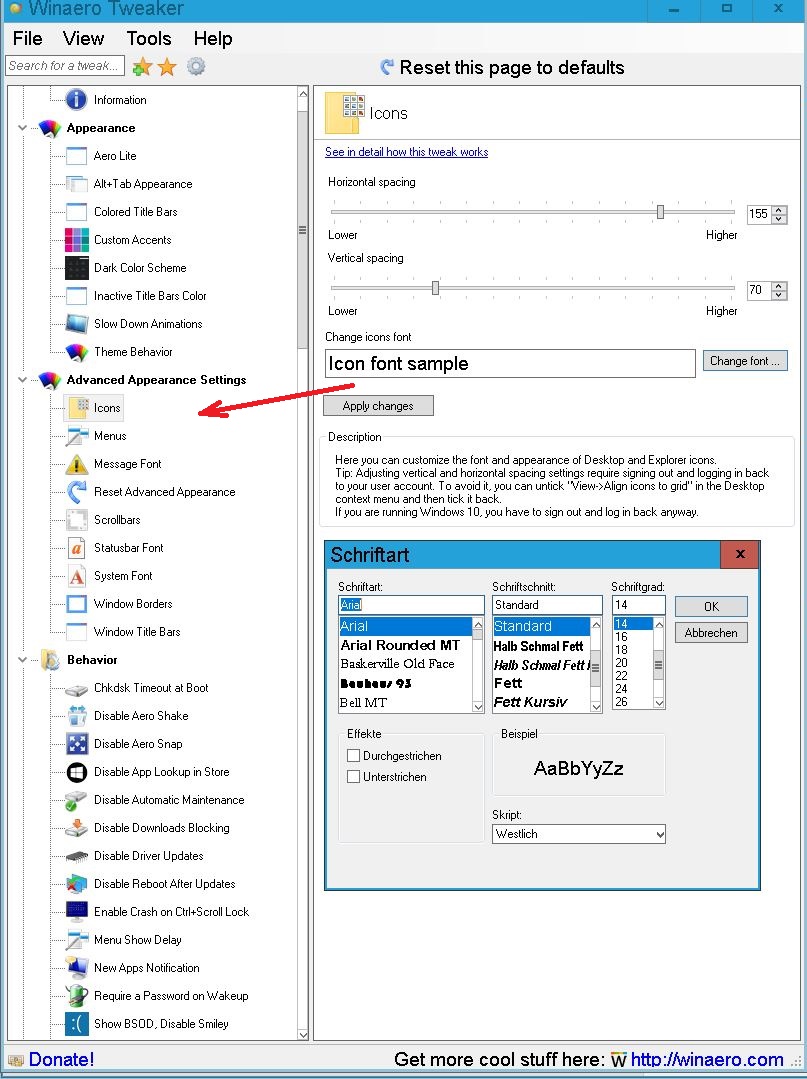The height and width of the screenshot is (1079, 807).
Task: Click the Chkdsk Timeout at Boot drive icon
Action: click(76, 688)
